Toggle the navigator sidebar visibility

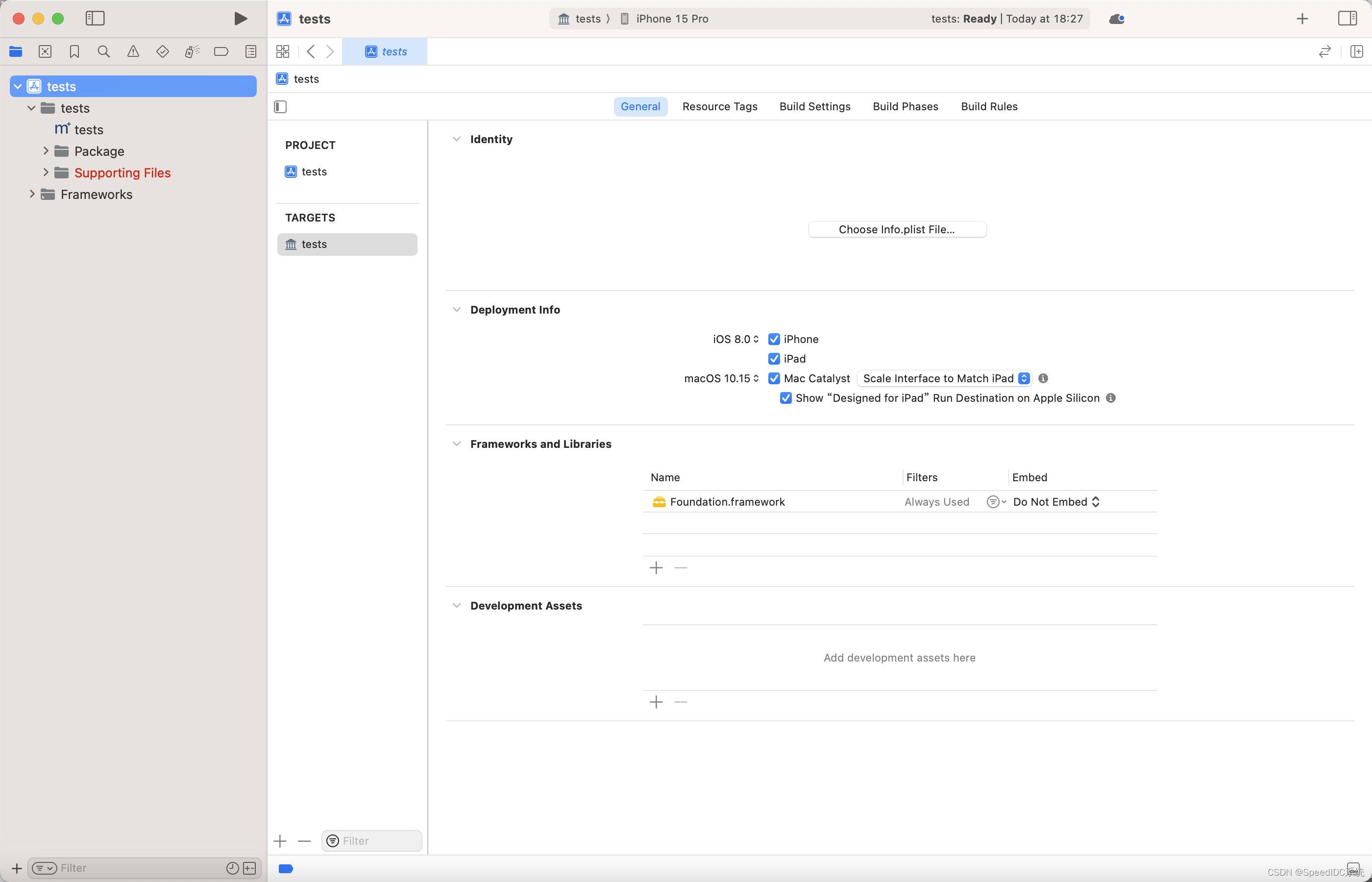[95, 18]
